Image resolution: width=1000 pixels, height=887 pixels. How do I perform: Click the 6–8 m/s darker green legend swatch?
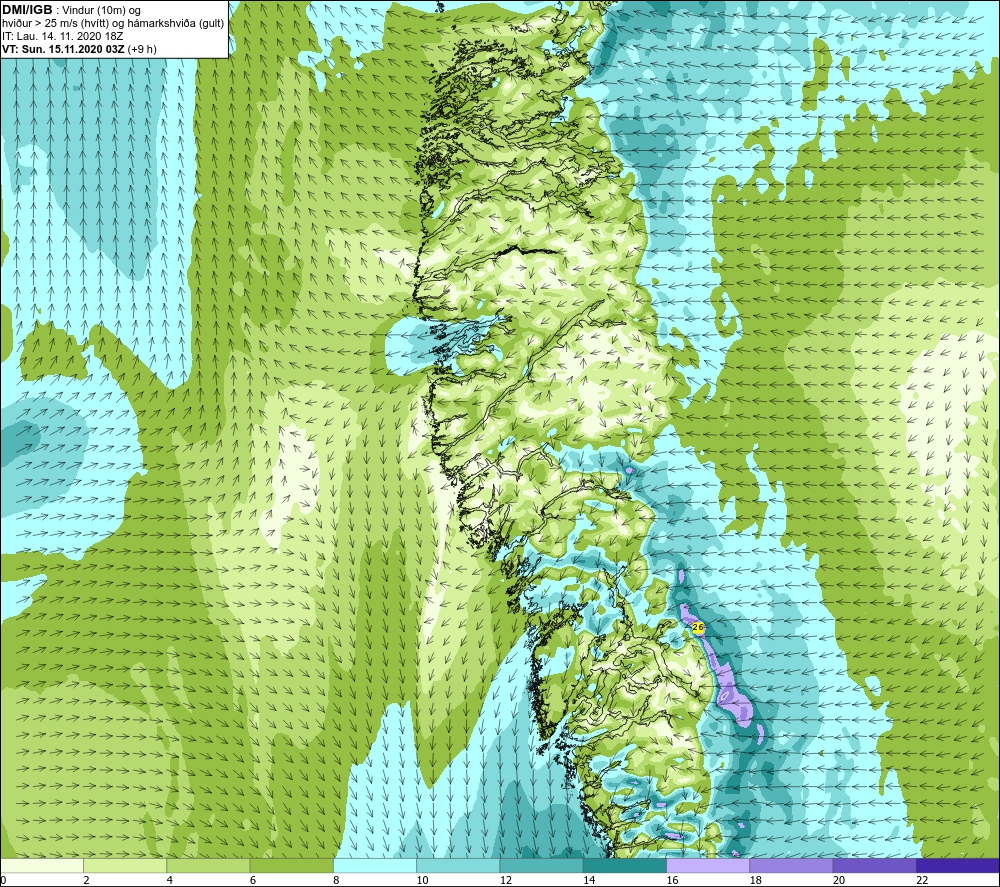coord(291,865)
